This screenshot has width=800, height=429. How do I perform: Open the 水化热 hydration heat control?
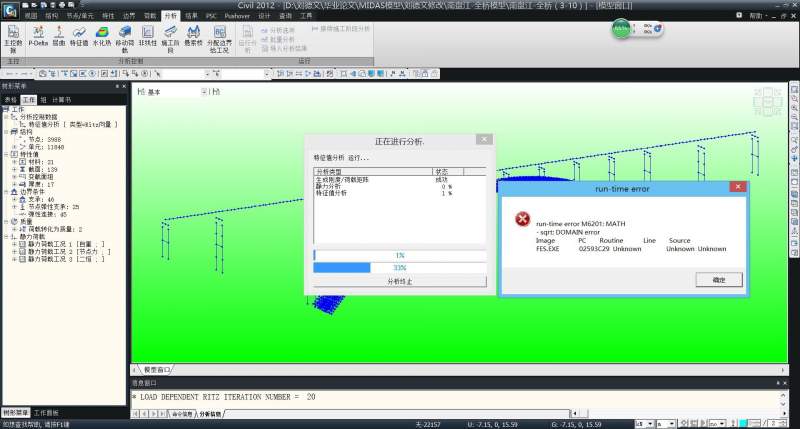click(x=102, y=36)
